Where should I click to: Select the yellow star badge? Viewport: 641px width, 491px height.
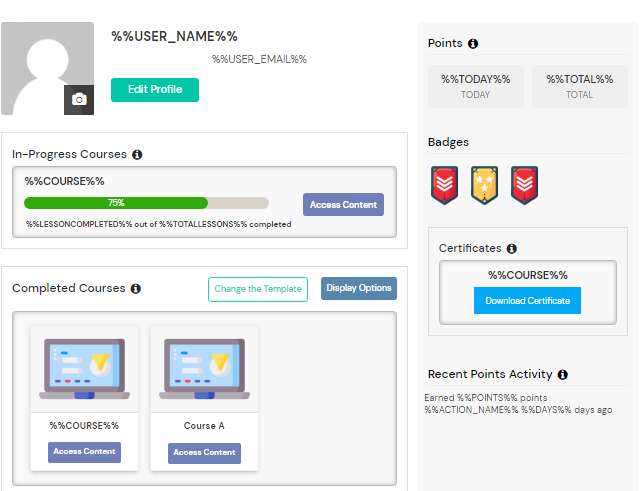point(484,185)
